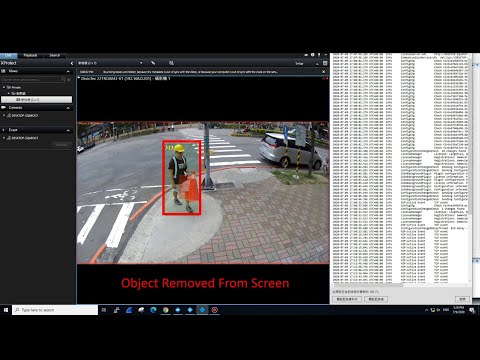Expand the DESKTOP server under Event
This screenshot has width=480, height=360.
4,138
